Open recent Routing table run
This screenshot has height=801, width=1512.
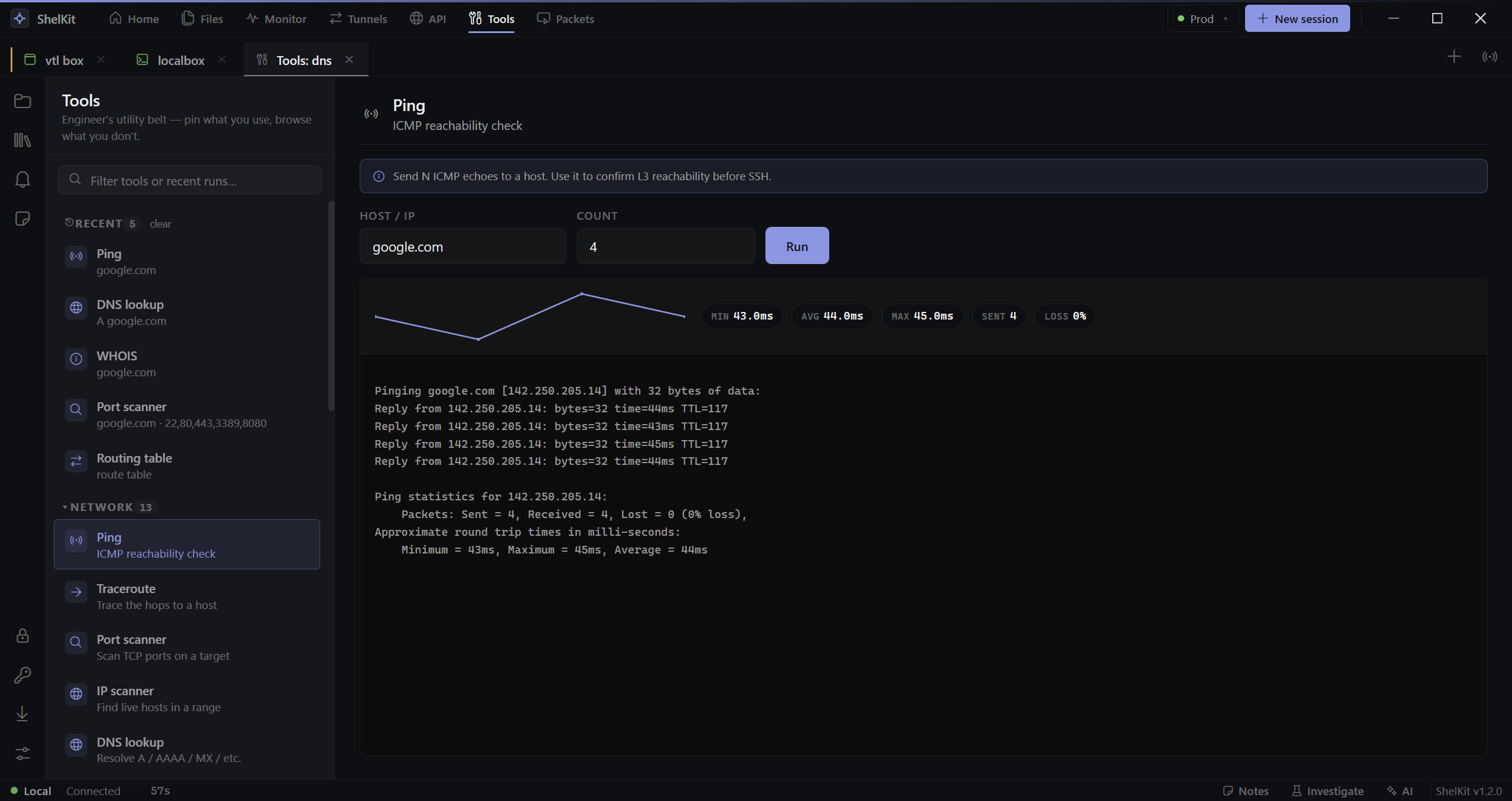click(x=187, y=465)
